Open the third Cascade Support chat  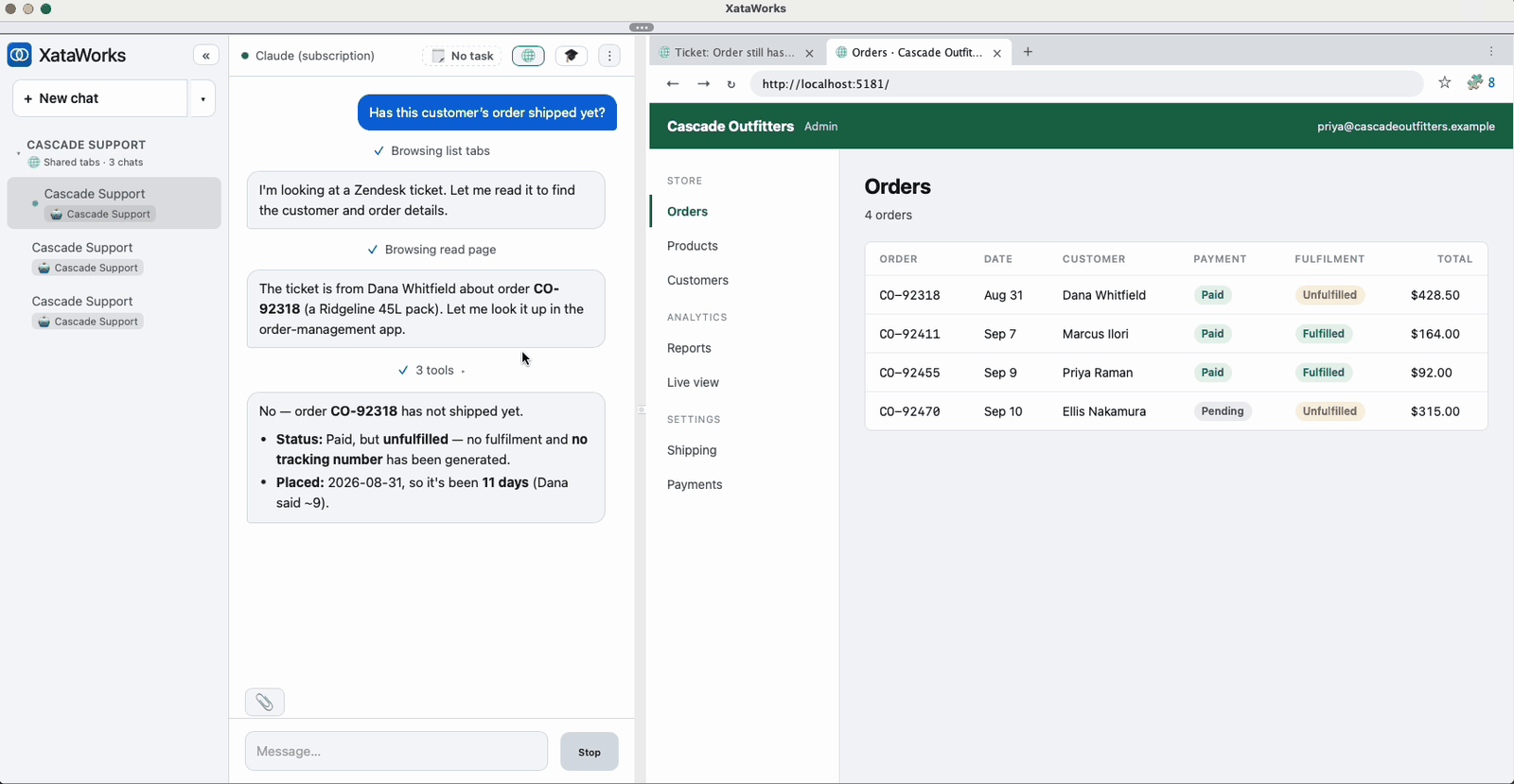click(x=114, y=310)
